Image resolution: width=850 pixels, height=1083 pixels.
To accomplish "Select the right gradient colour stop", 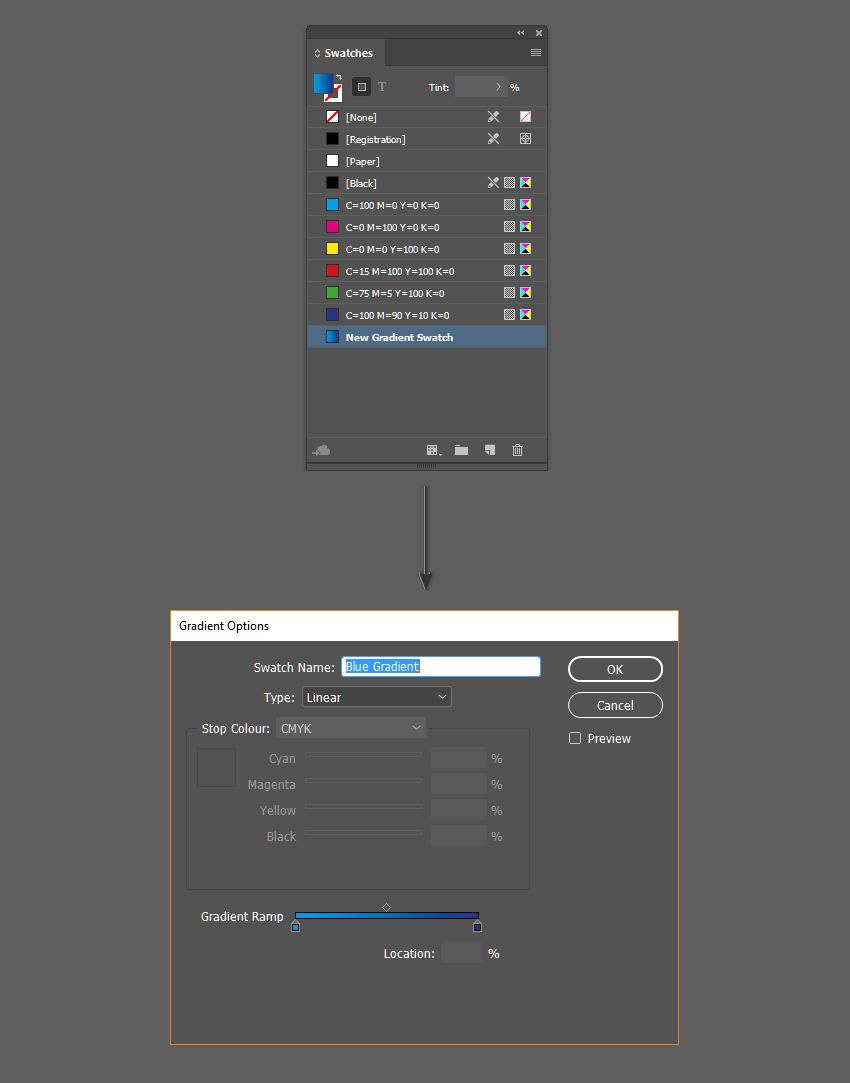I will (477, 926).
